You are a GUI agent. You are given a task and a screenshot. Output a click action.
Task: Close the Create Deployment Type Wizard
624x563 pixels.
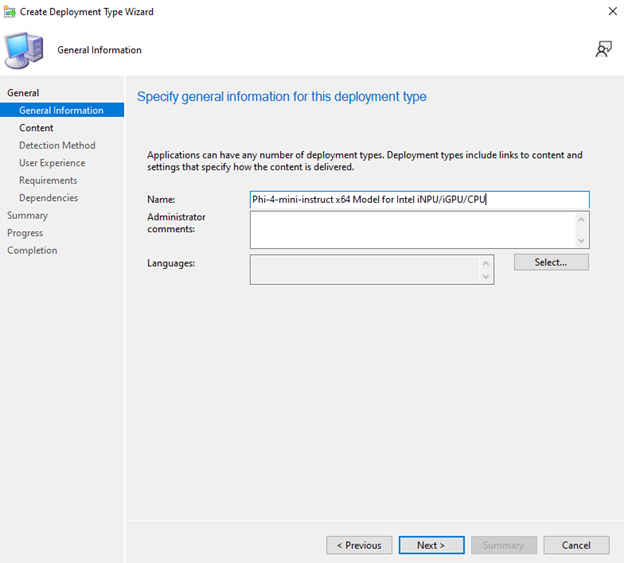tap(612, 11)
